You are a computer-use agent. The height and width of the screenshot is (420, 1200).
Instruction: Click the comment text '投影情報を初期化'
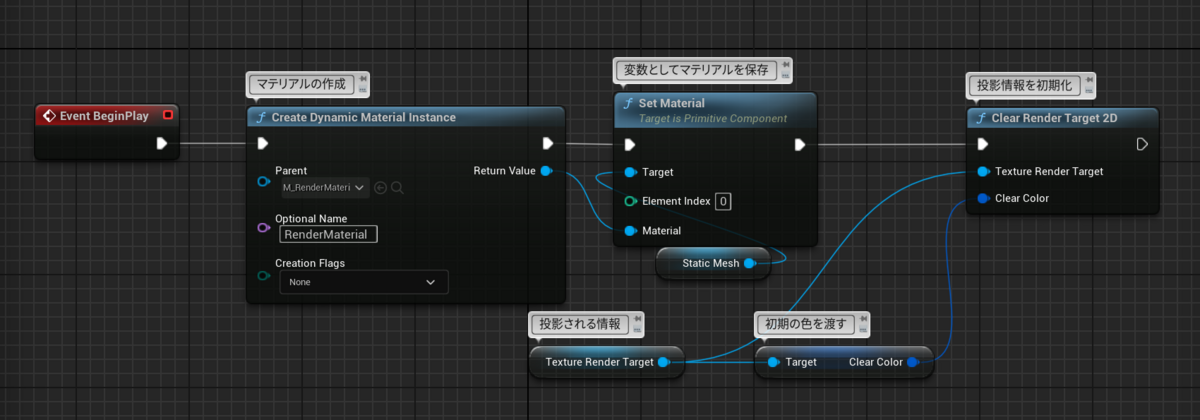tap(1023, 84)
